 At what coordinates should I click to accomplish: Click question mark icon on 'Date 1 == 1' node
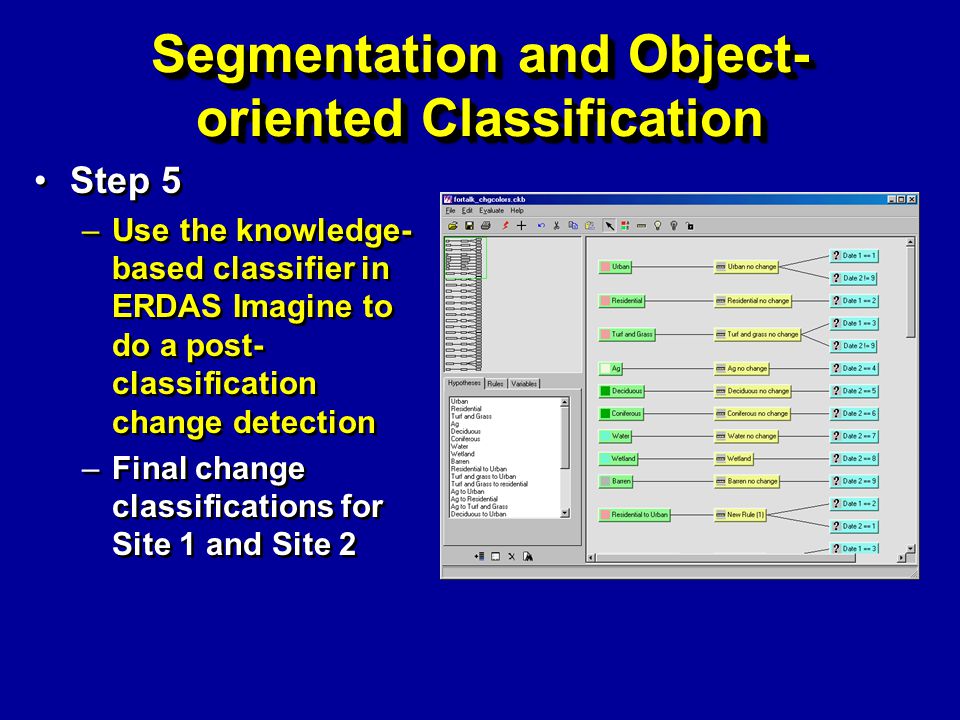[x=836, y=255]
